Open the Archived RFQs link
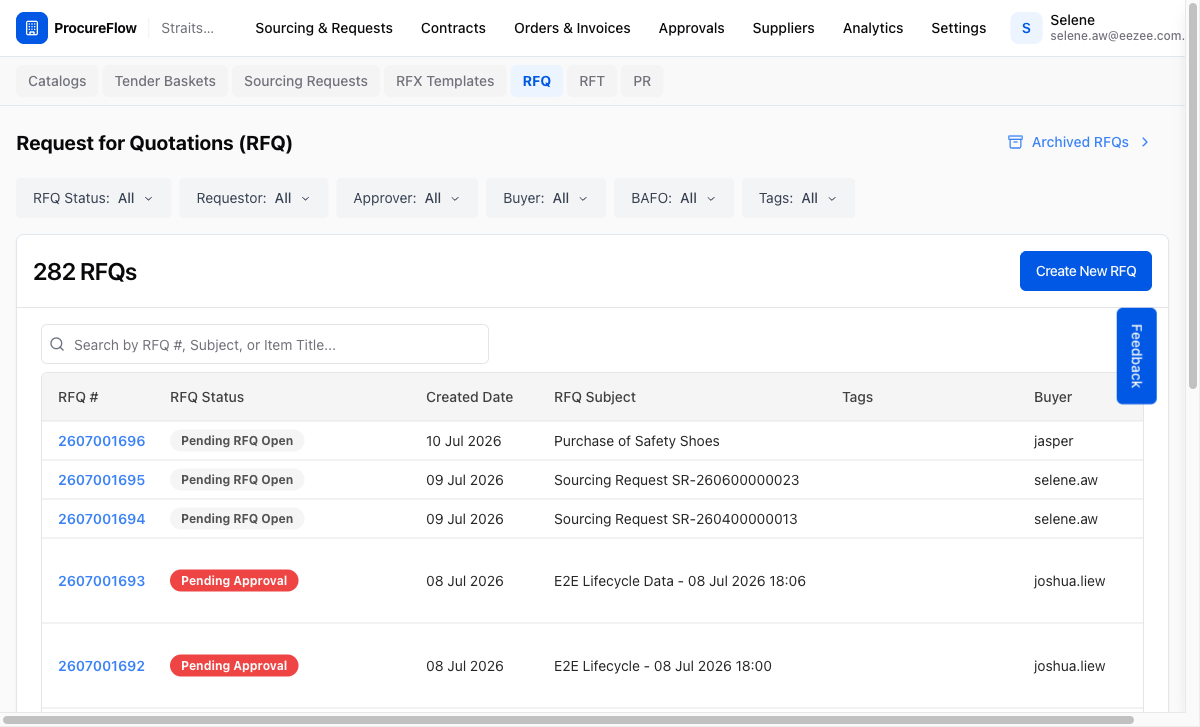The height and width of the screenshot is (727, 1200). click(x=1080, y=142)
